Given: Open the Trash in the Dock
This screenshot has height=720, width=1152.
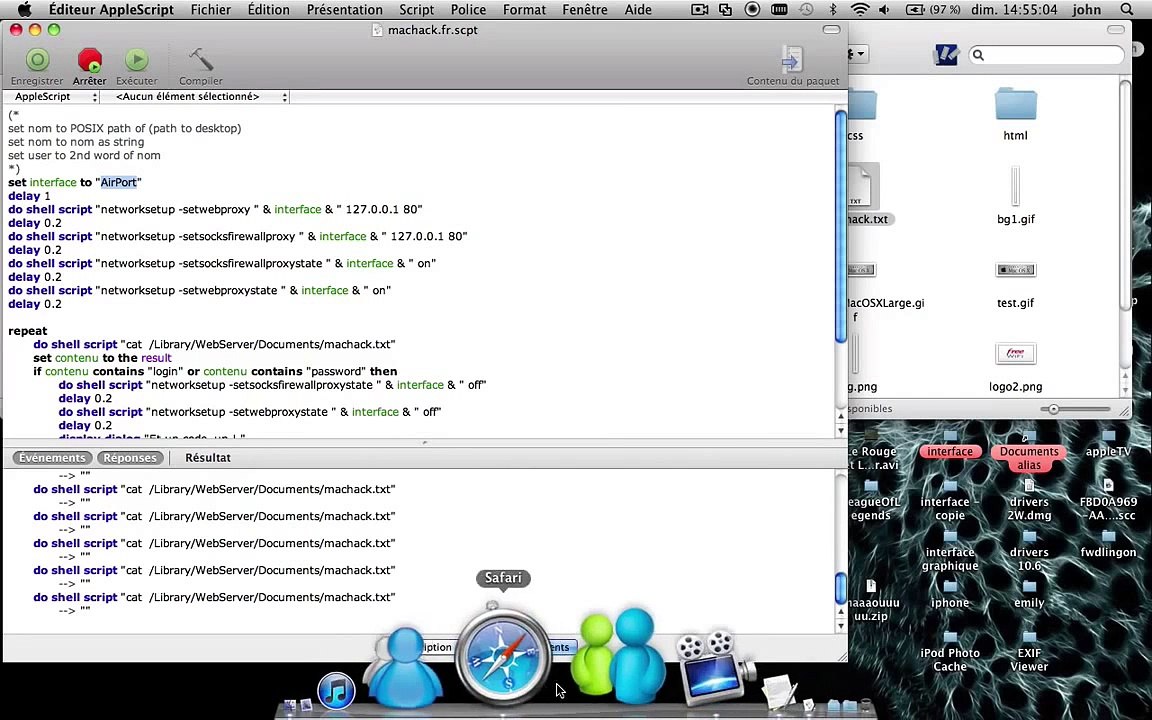Looking at the screenshot, I should coord(865,705).
